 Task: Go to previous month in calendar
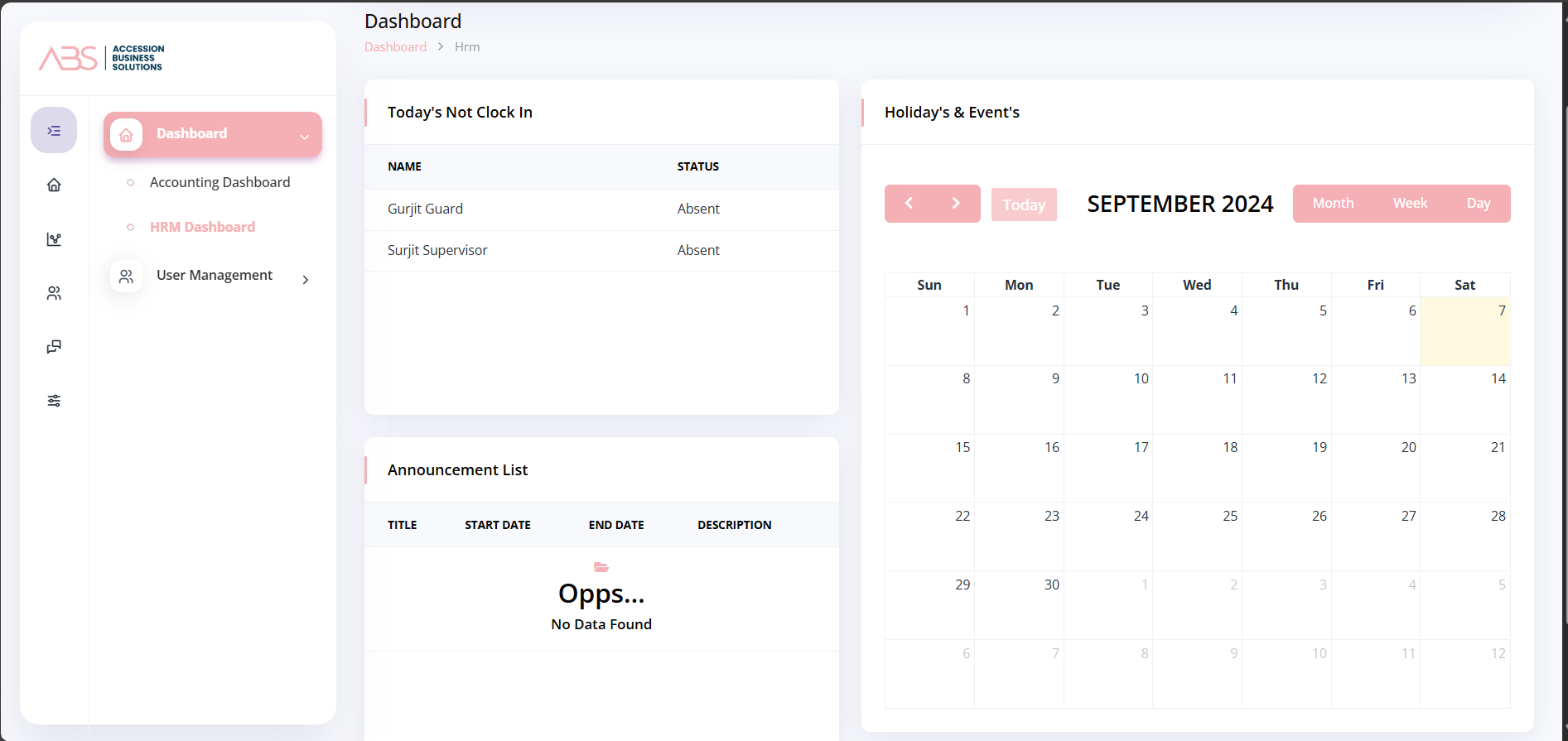[x=909, y=204]
